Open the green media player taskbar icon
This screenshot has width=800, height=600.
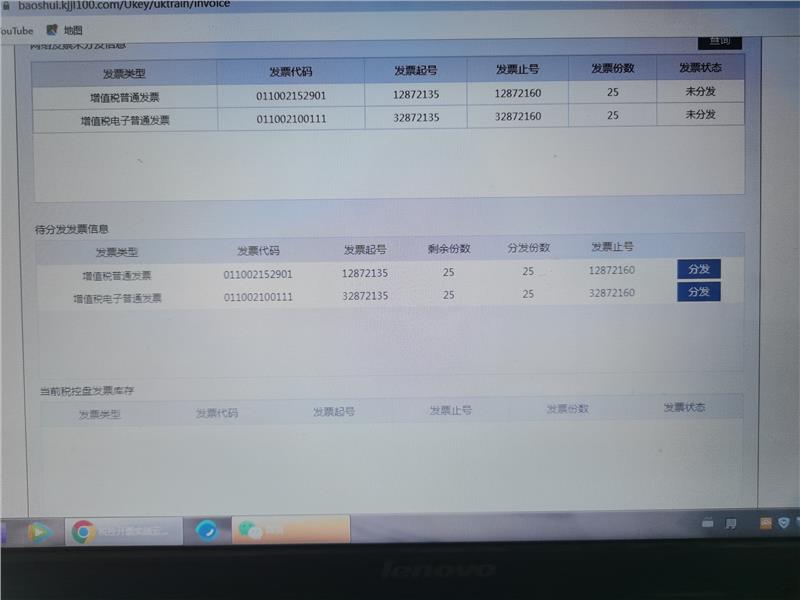40,531
